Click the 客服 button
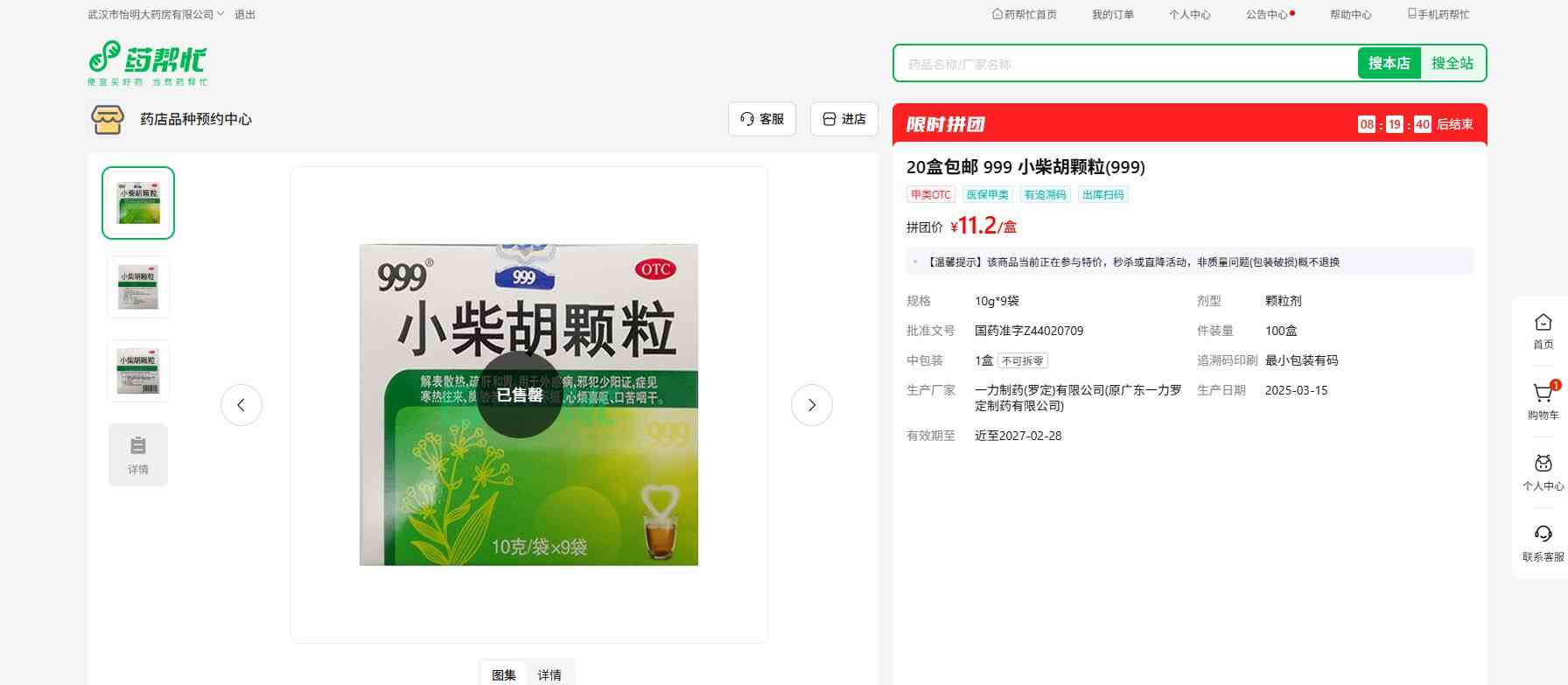1568x685 pixels. coord(761,119)
